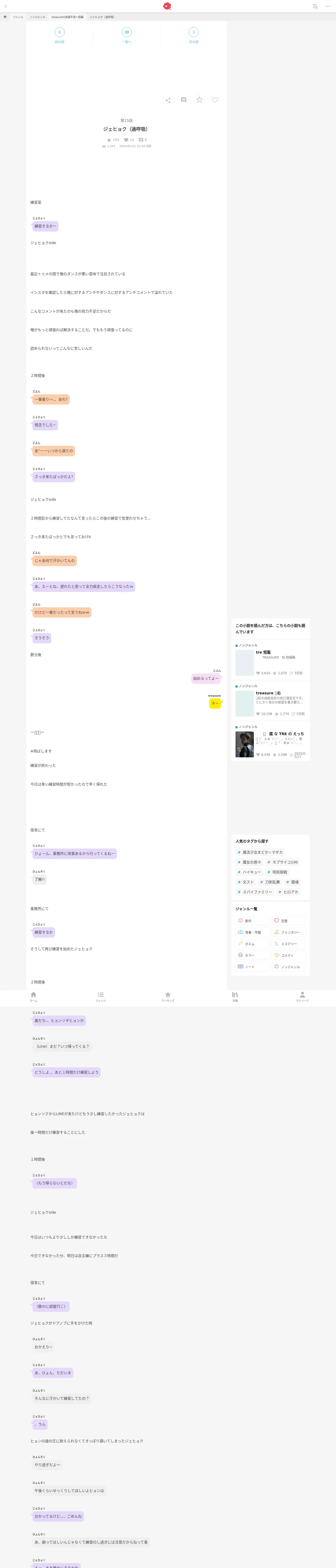Open the ノート genre
Screen dimensions: 336x1568
coord(253,967)
